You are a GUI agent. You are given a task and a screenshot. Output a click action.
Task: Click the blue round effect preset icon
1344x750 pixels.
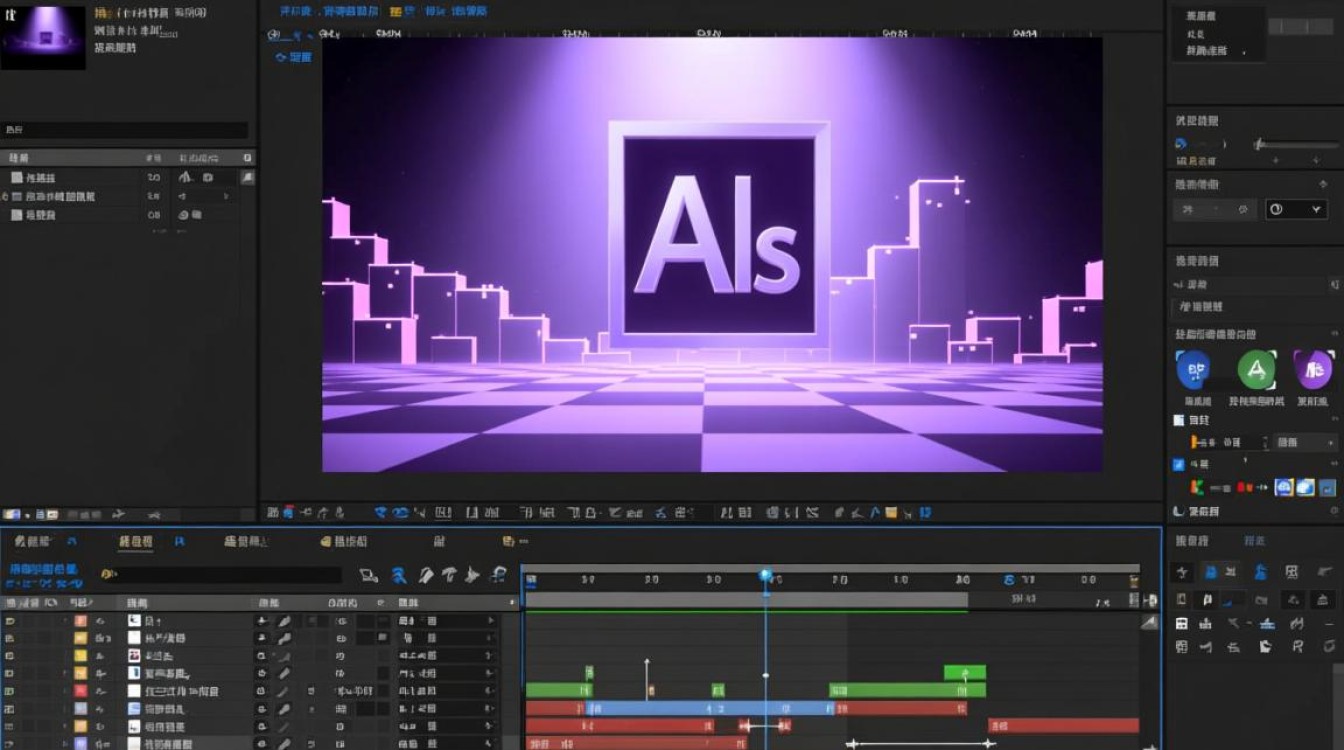coord(1192,369)
